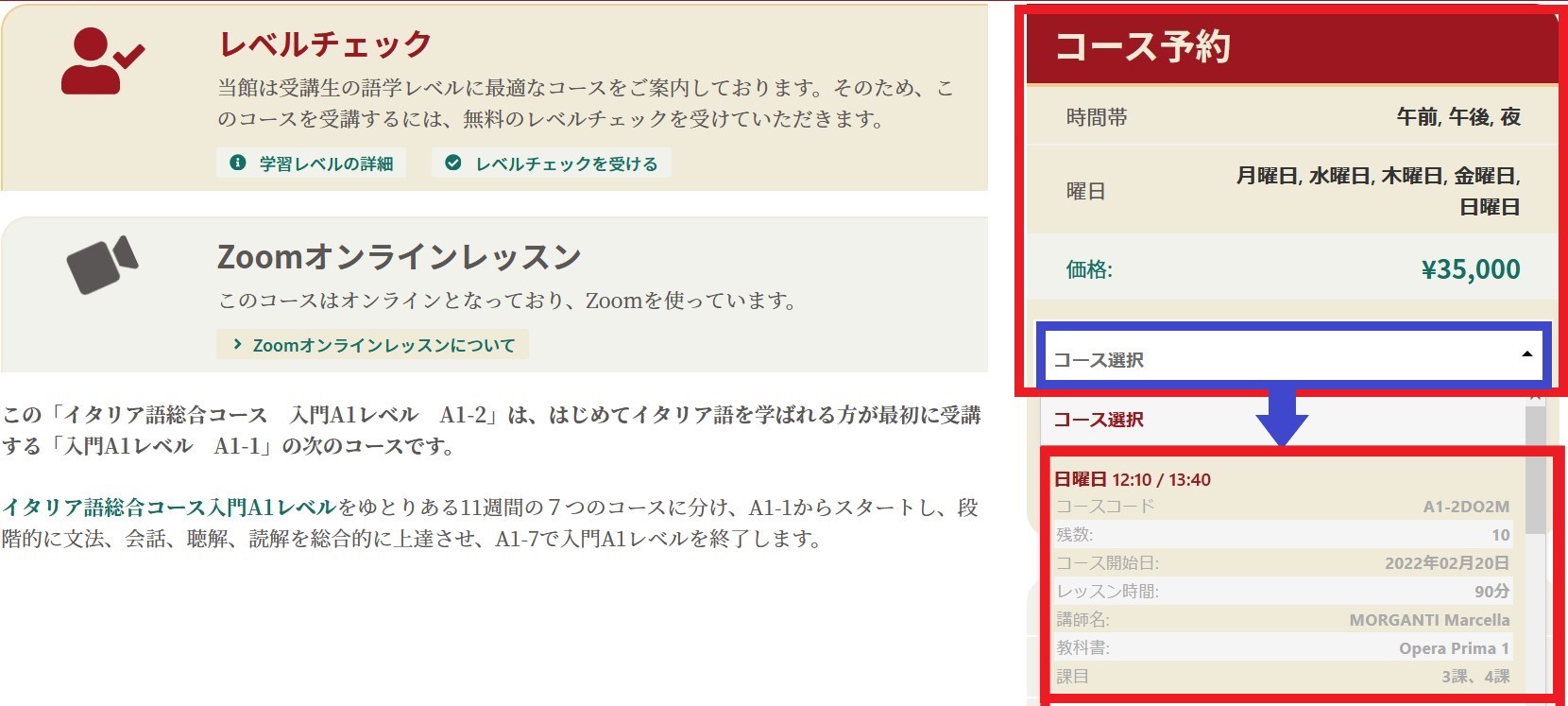Open the 学習レベルの詳細 button
The image size is (1568, 706).
click(x=312, y=163)
